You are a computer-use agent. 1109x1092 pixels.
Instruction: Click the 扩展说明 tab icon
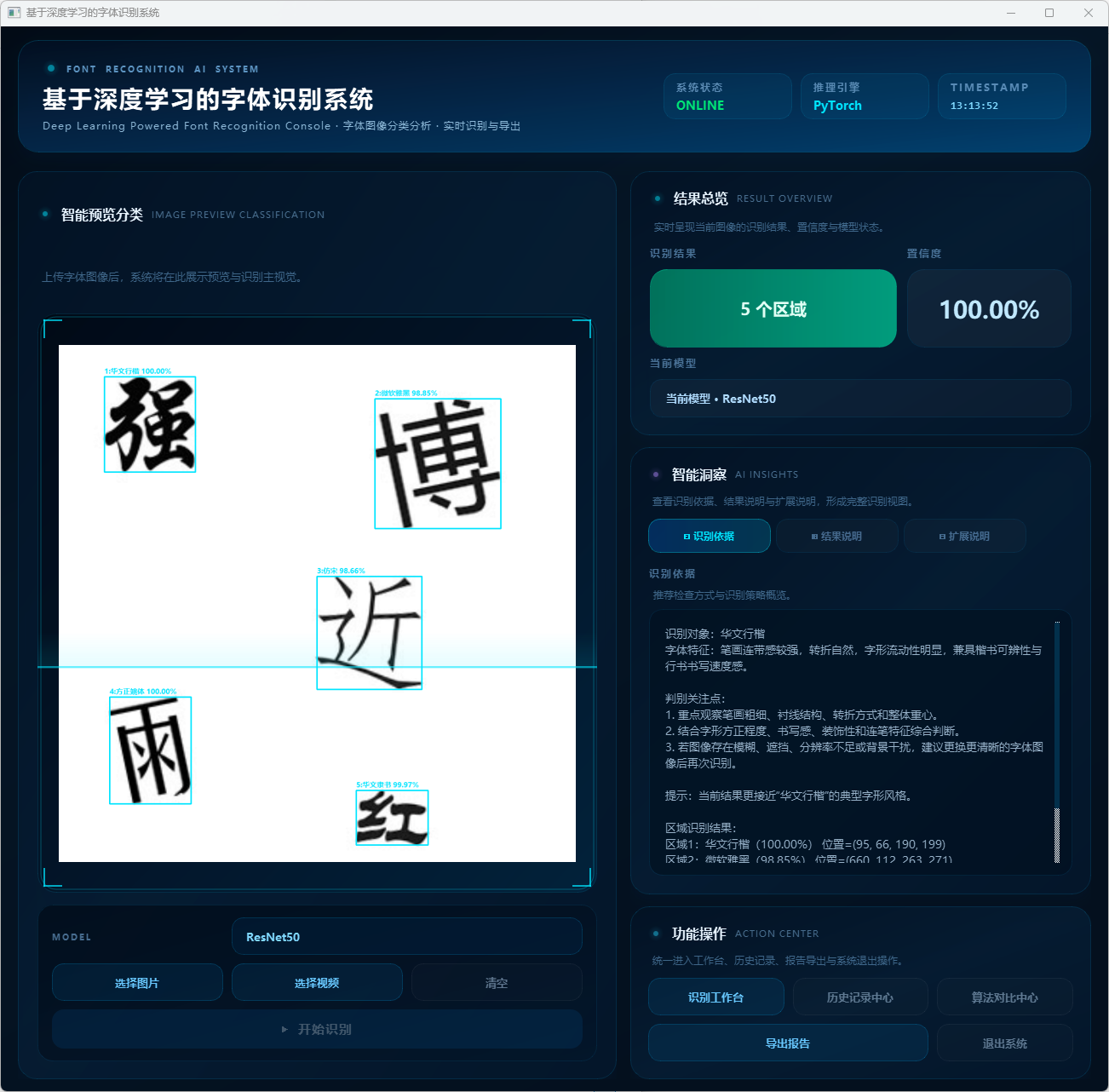click(x=942, y=537)
